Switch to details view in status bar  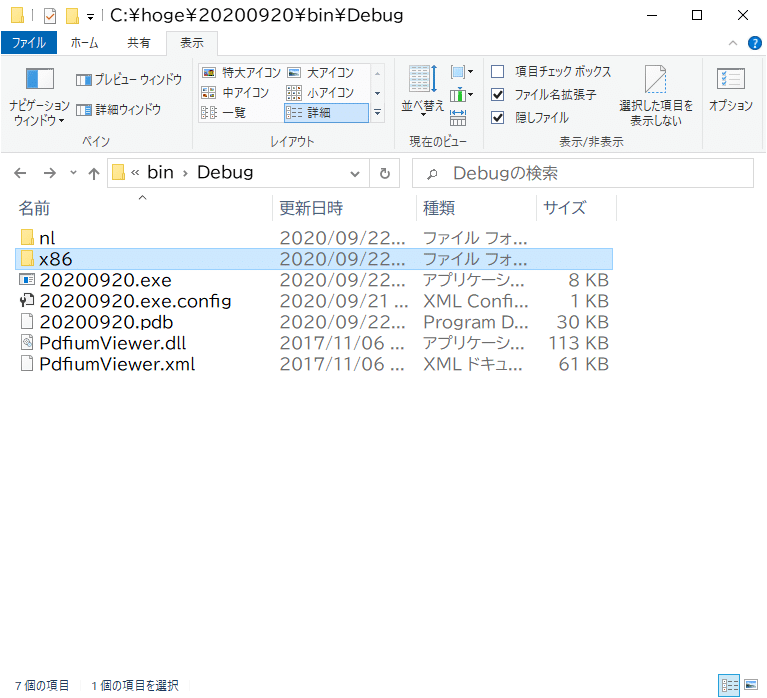(729, 685)
